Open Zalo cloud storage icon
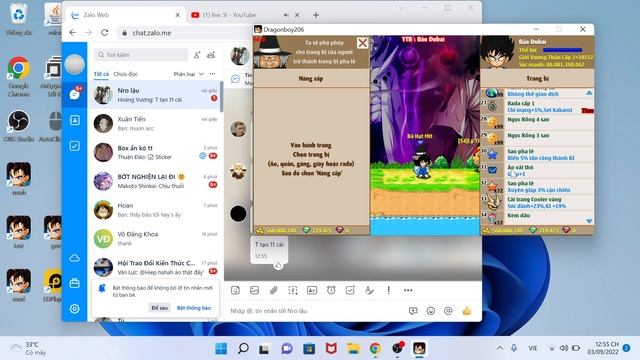 74,258
